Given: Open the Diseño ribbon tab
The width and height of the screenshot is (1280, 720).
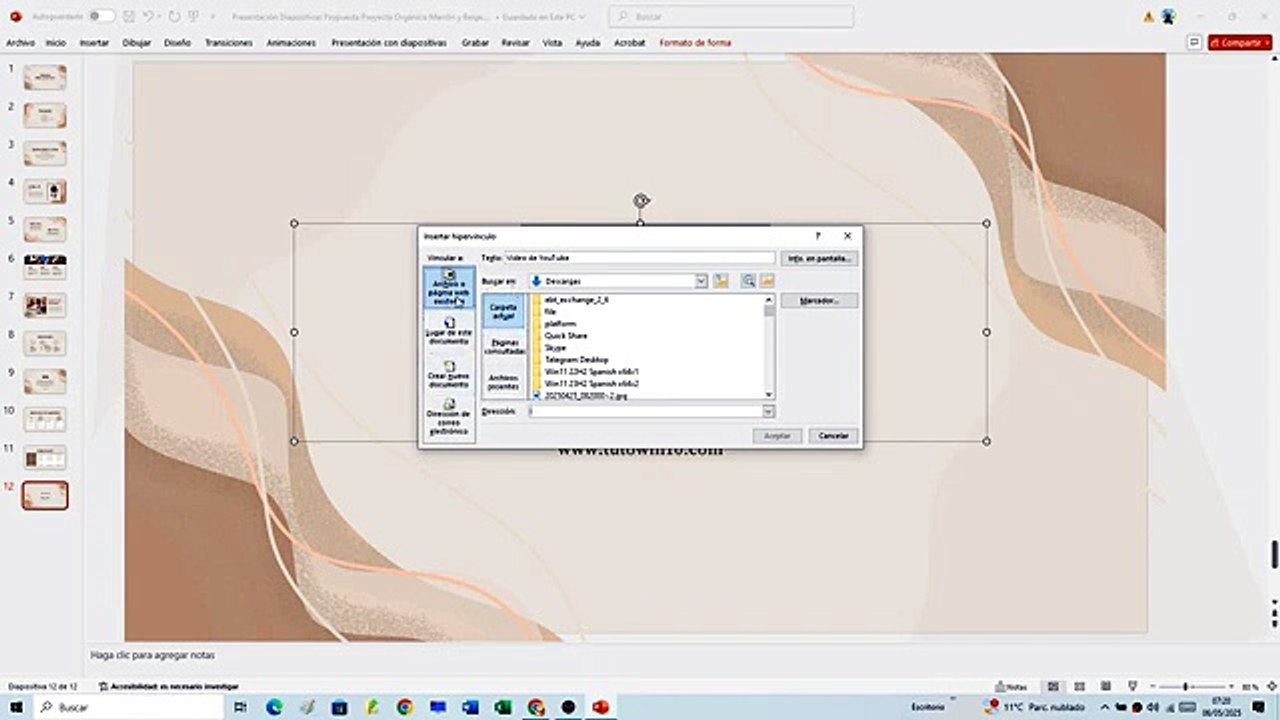Looking at the screenshot, I should (x=177, y=43).
